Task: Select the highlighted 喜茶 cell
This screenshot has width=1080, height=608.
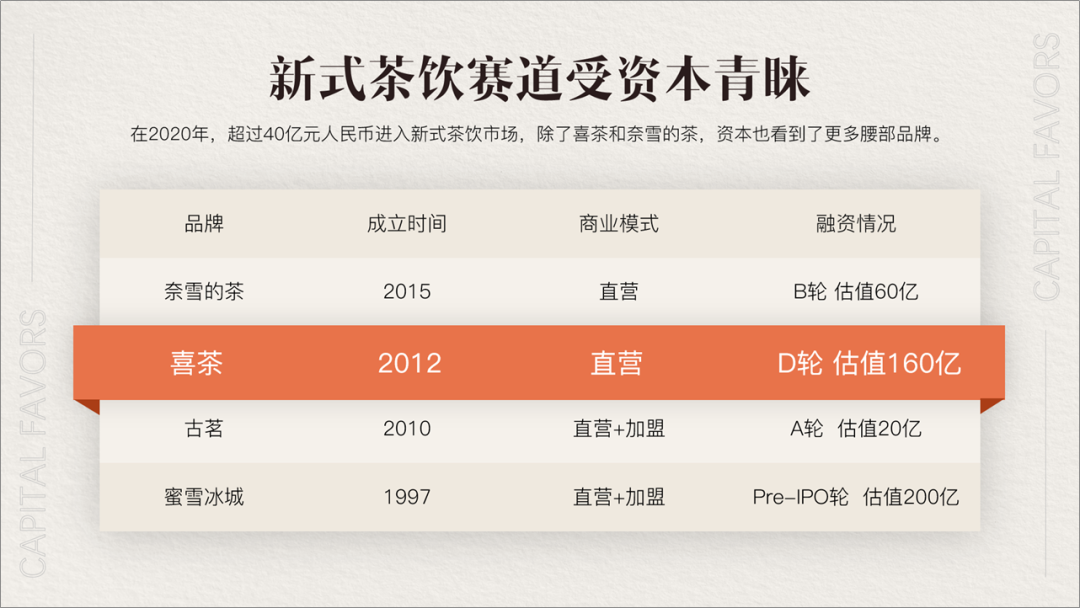Action: point(196,363)
